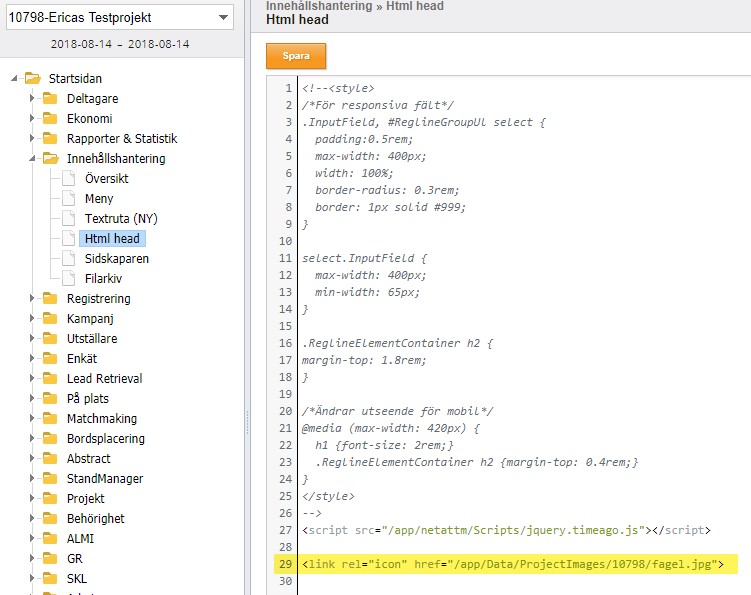Click the Sidskaparen page icon
Screen dimensions: 751x595
(68, 258)
